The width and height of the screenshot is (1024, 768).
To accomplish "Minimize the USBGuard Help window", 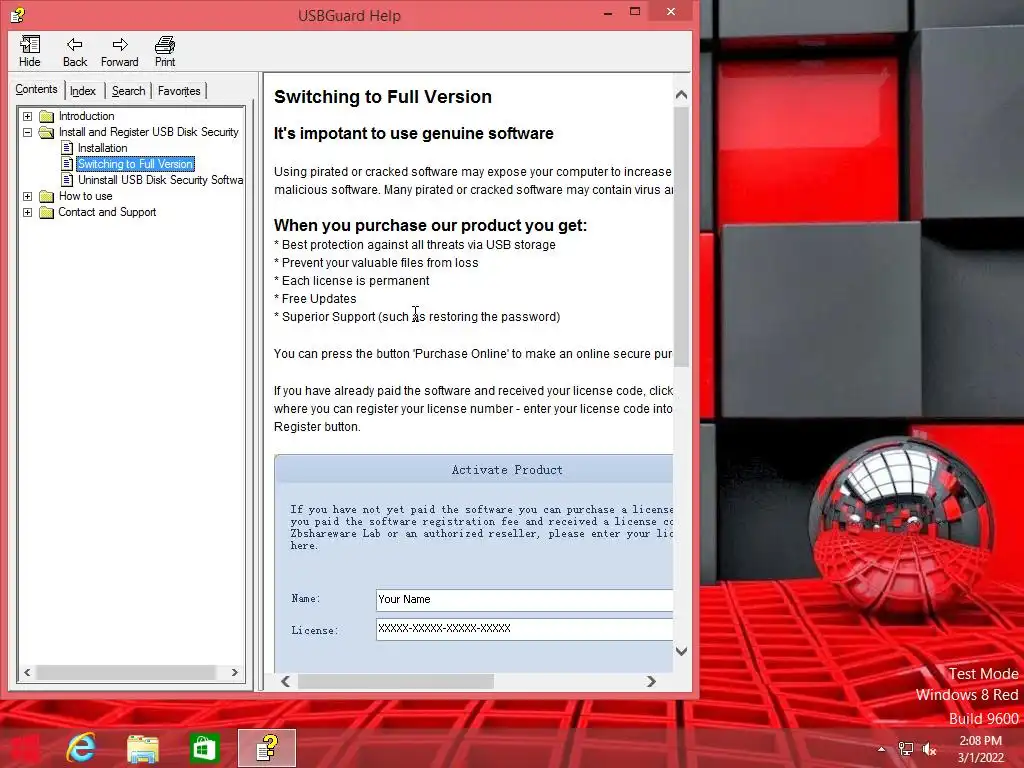I will tap(608, 12).
